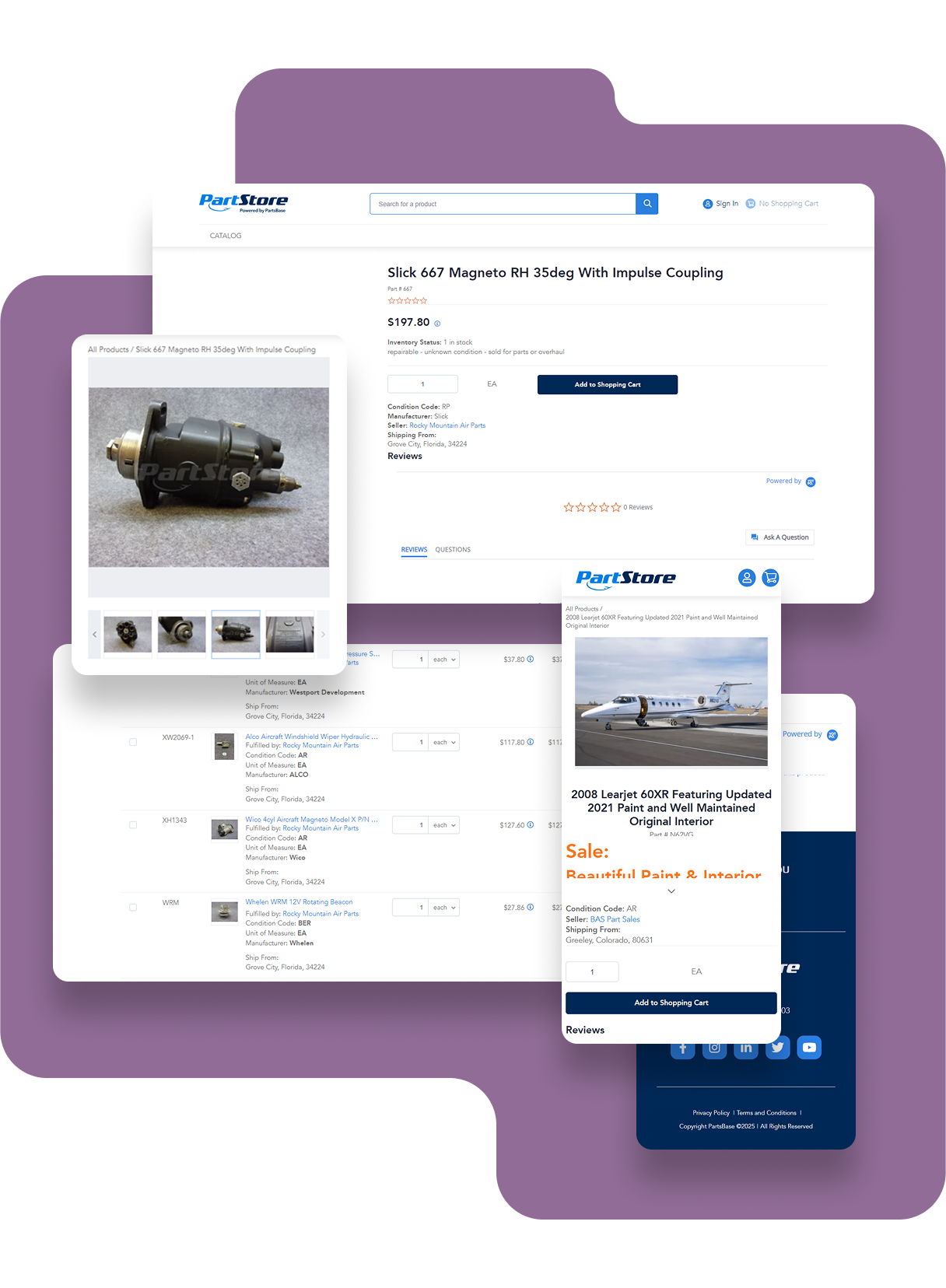Open the 'each' unit dropdown for the $37.80 item
The width and height of the screenshot is (946, 1288).
[444, 660]
